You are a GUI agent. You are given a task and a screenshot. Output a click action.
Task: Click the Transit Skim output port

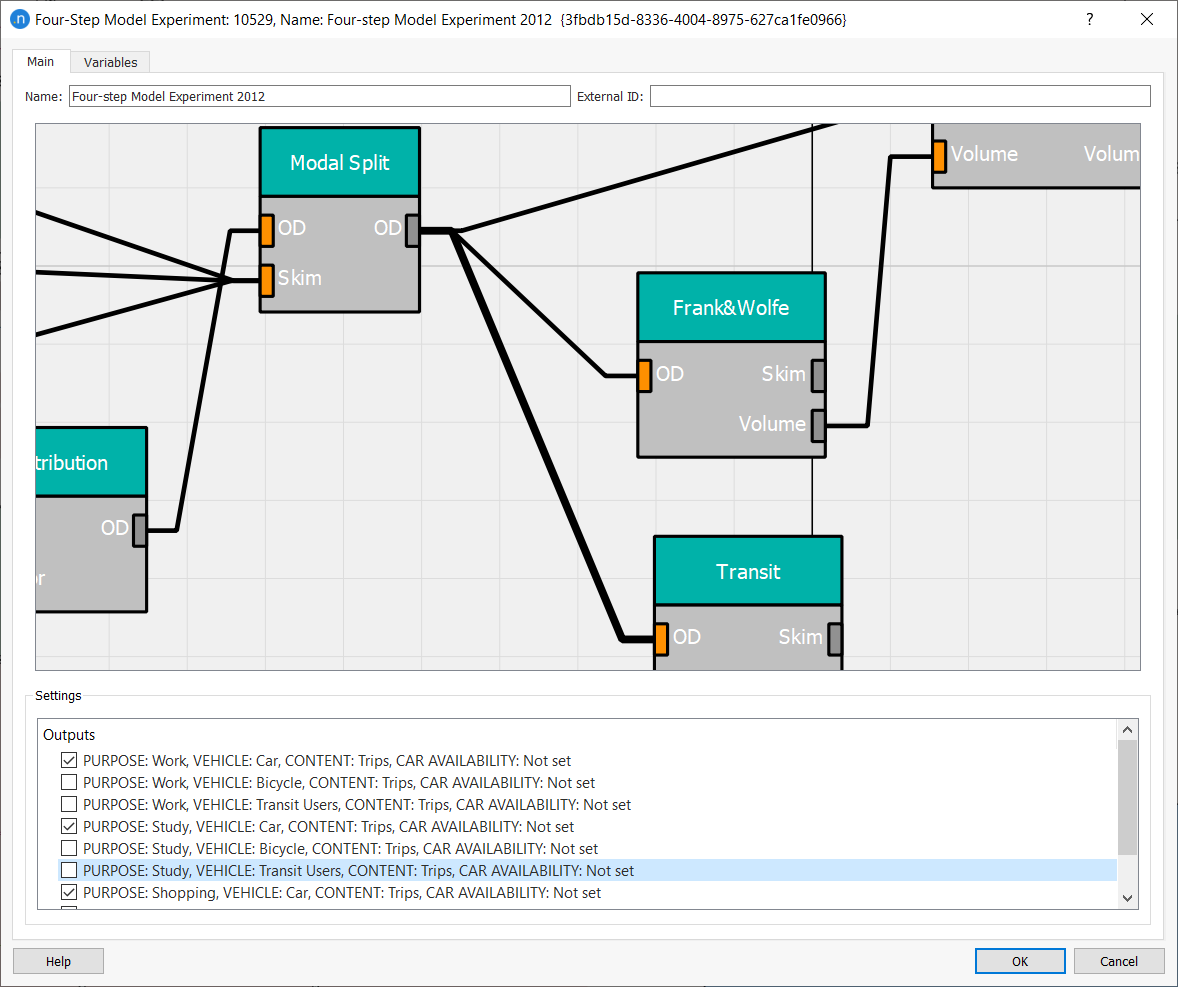point(834,638)
